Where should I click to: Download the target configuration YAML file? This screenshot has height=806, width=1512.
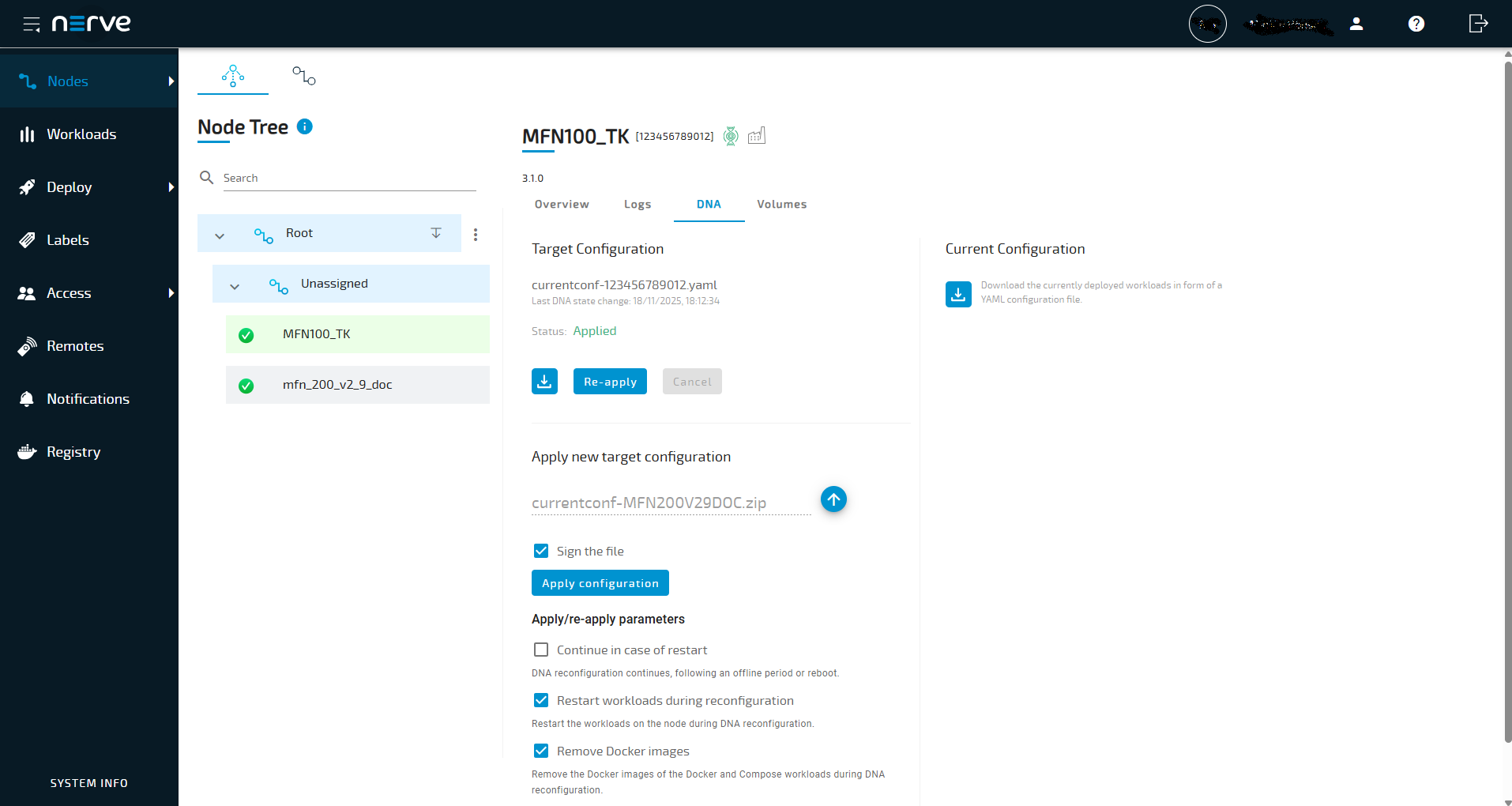point(544,381)
